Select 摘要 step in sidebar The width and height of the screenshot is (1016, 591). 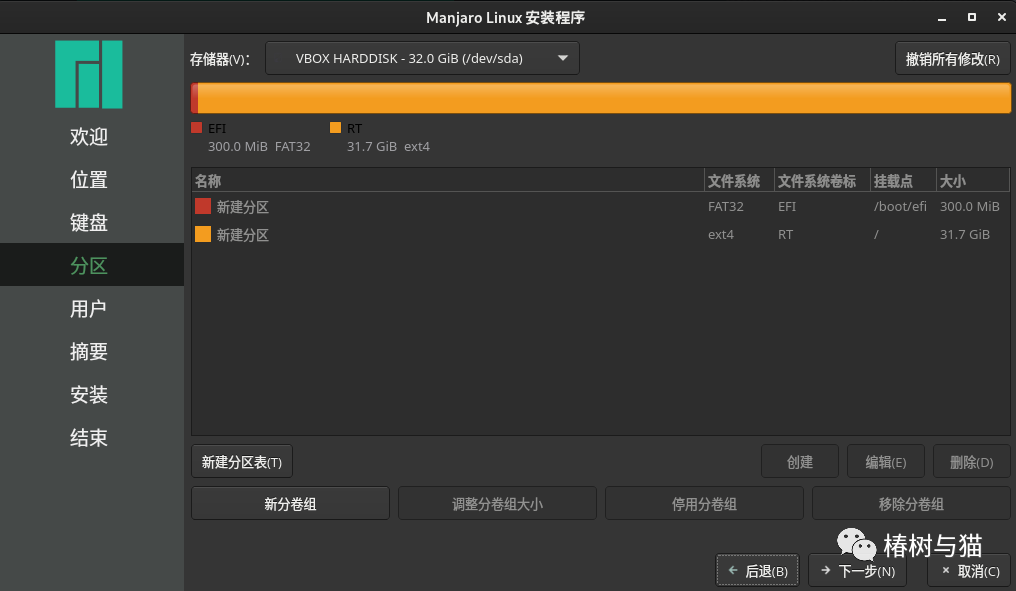[89, 351]
